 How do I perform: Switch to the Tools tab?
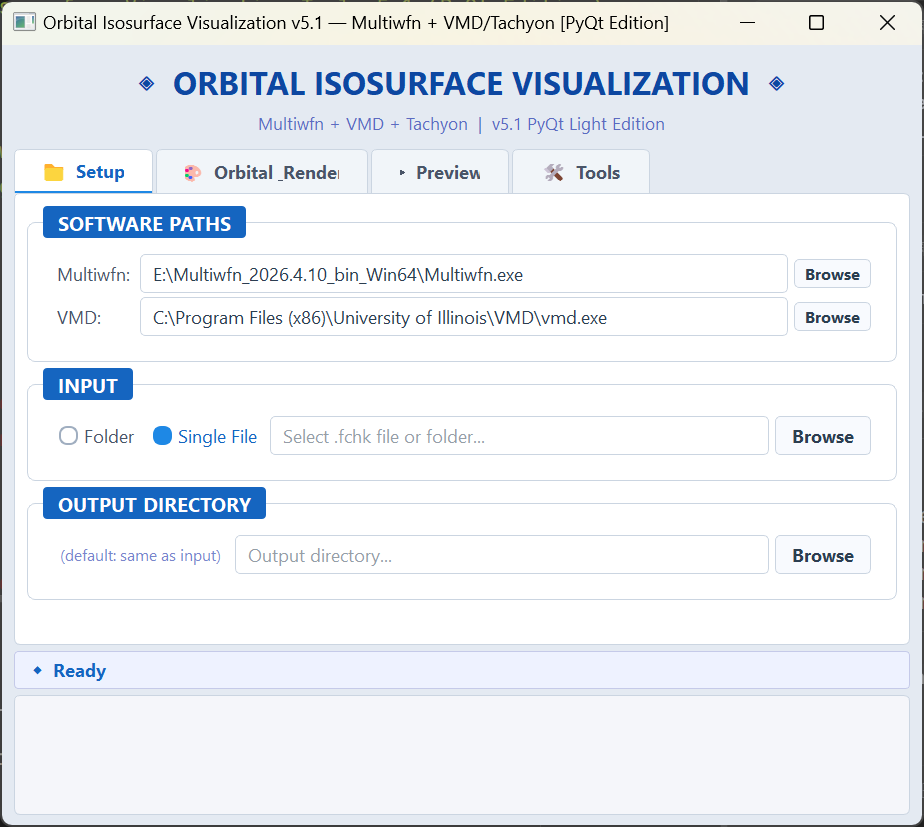(x=581, y=172)
